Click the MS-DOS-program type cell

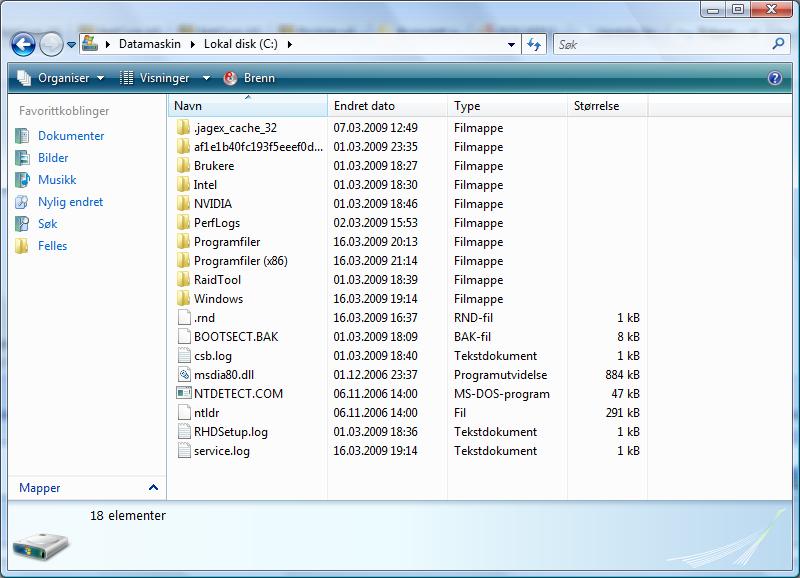[502, 394]
